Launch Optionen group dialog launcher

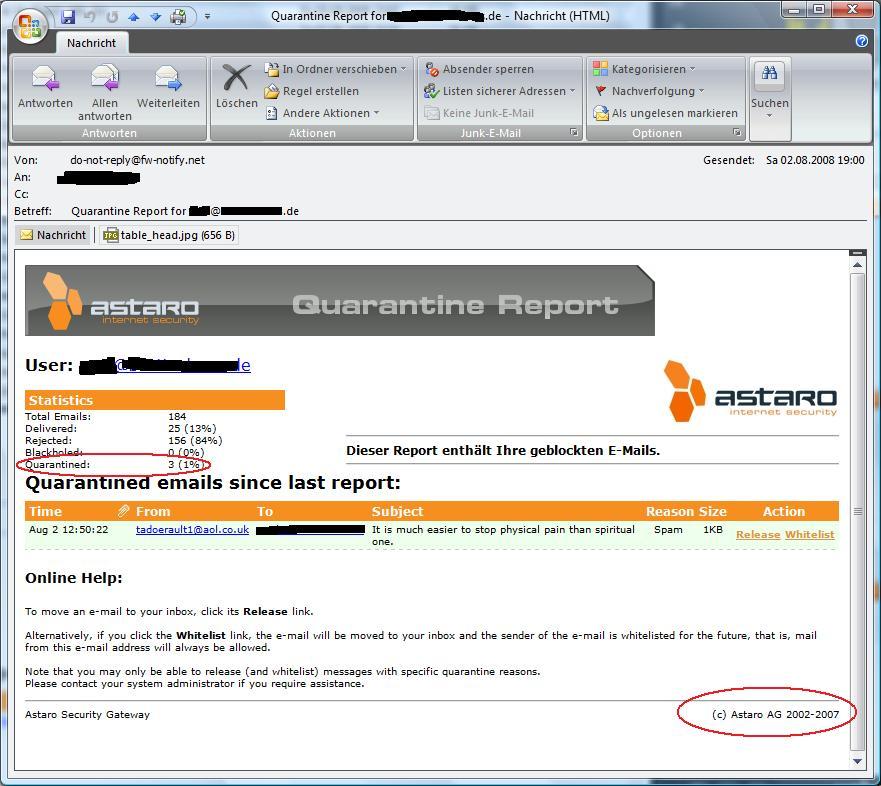pos(737,133)
